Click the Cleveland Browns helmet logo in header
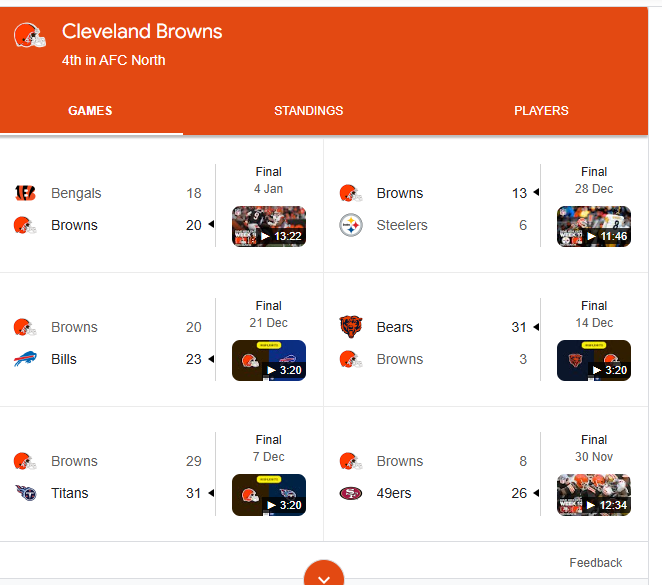Image resolution: width=662 pixels, height=585 pixels. 30,36
